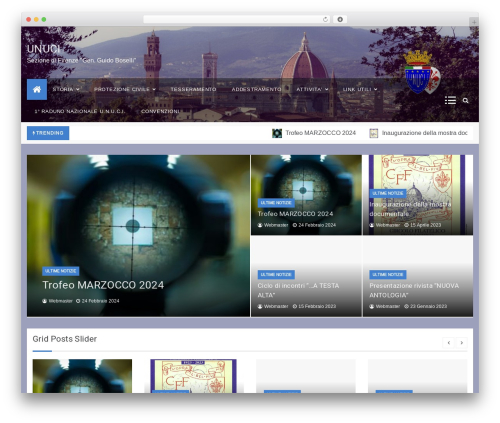Click the UNUCI crest logo
The width and height of the screenshot is (500, 423).
(421, 72)
